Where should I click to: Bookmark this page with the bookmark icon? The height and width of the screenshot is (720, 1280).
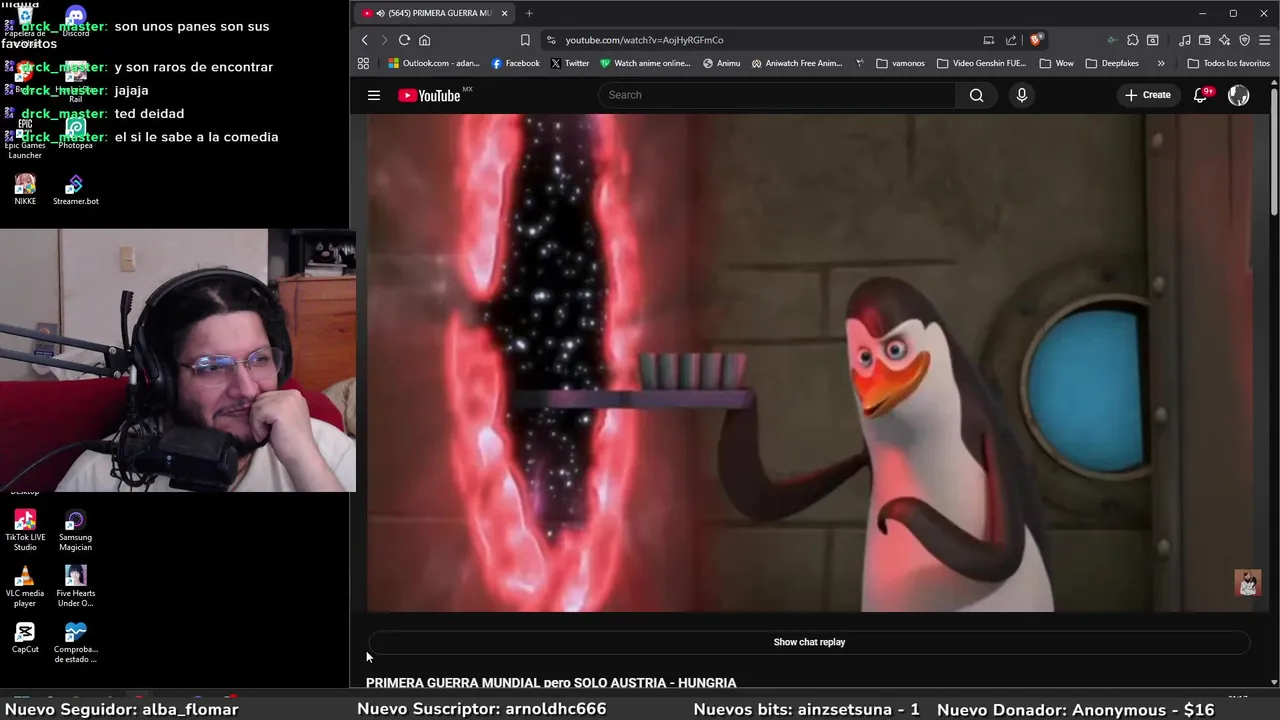pos(525,40)
